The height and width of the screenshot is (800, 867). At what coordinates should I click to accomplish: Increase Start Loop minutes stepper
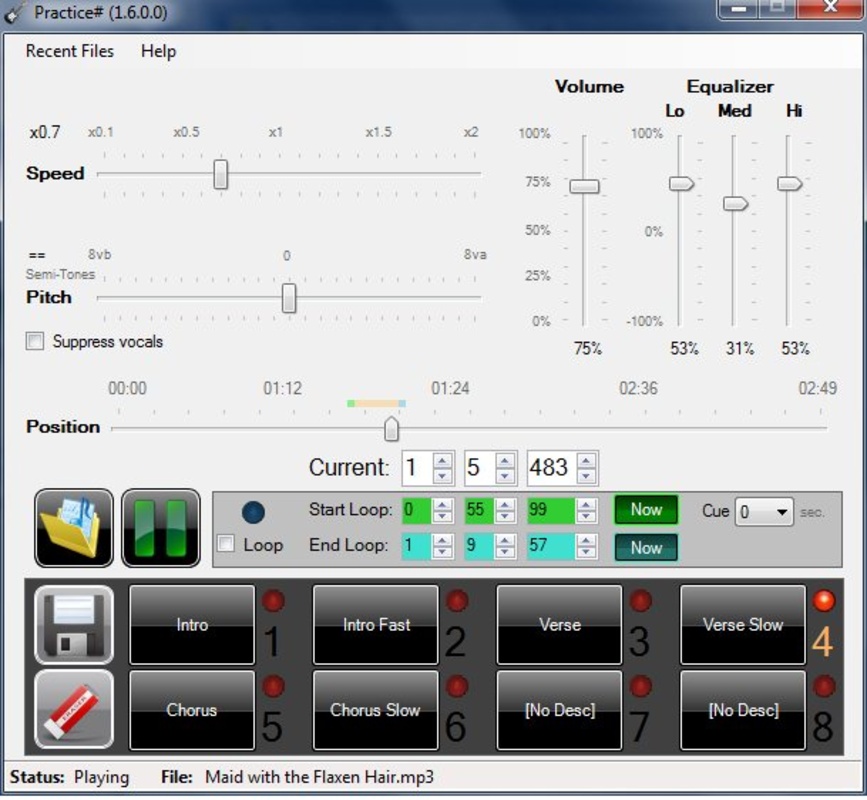pos(442,504)
